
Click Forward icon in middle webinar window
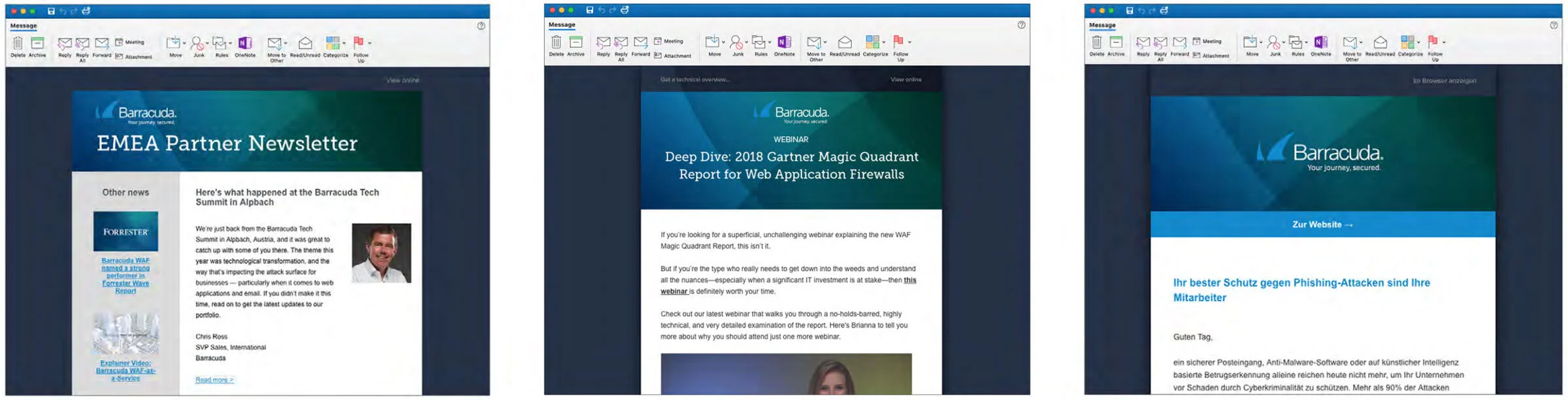pos(641,42)
